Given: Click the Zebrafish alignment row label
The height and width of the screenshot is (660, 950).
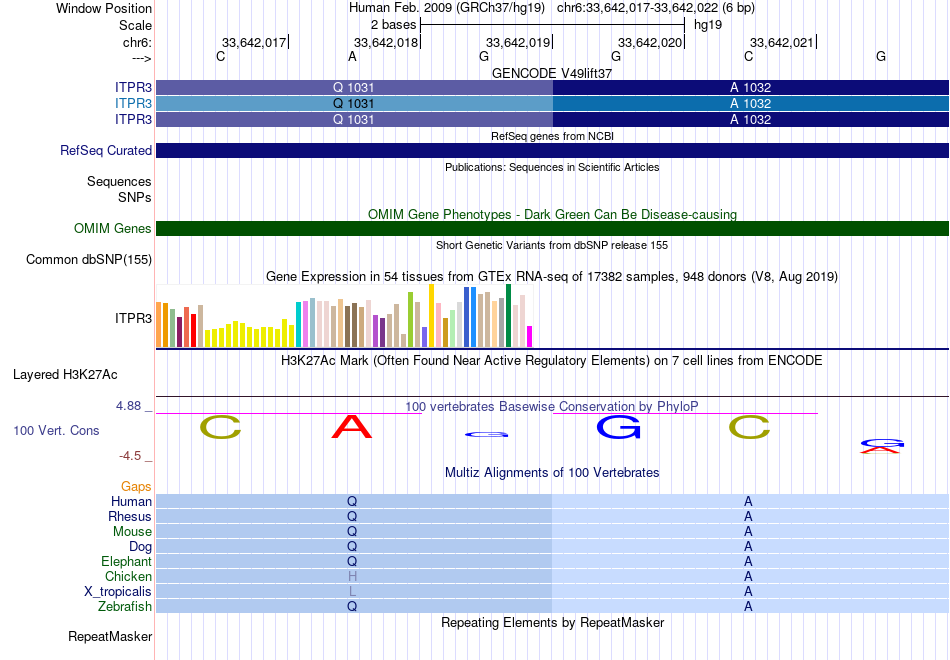Looking at the screenshot, I should pos(125,606).
